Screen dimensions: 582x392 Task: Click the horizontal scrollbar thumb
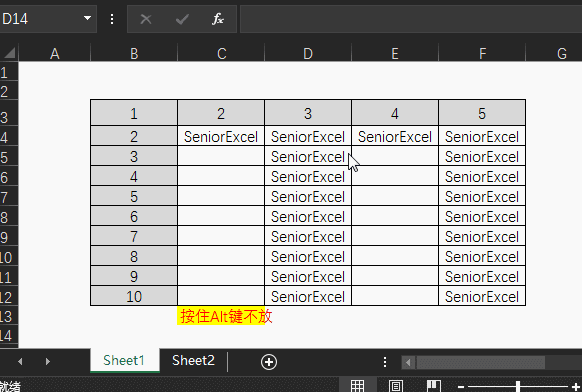point(481,362)
